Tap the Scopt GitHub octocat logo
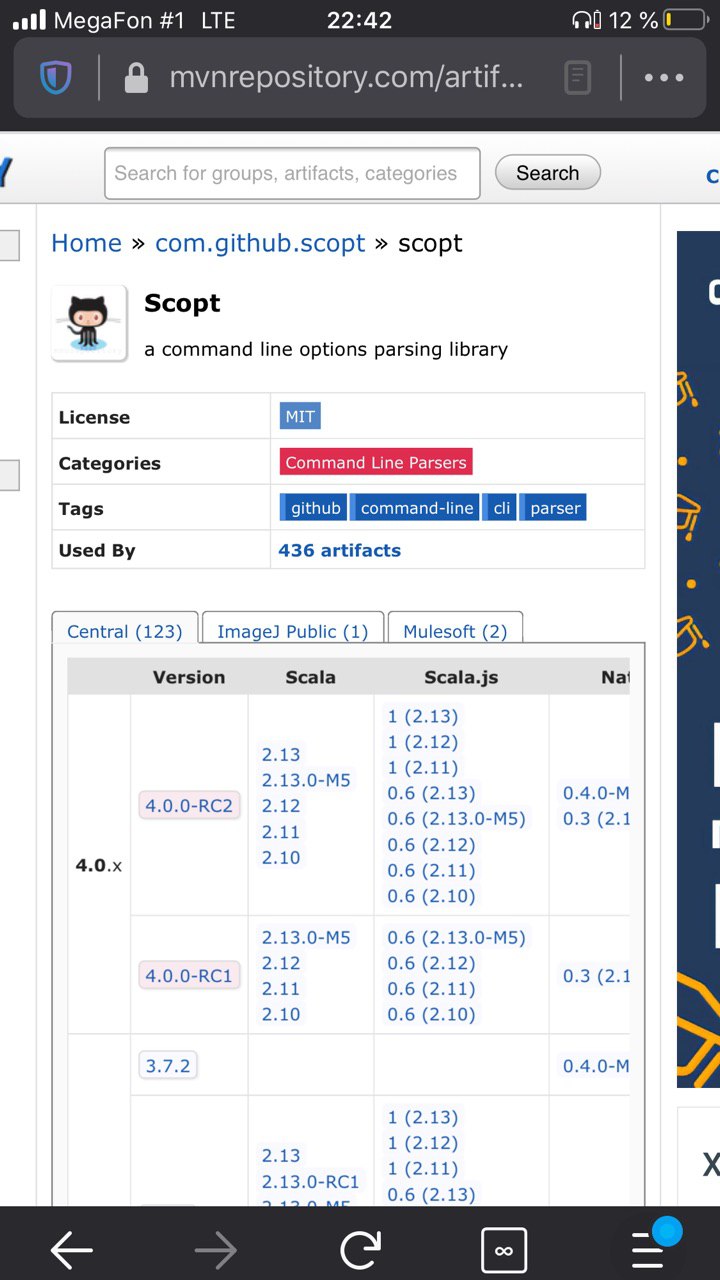The height and width of the screenshot is (1280, 720). point(89,322)
